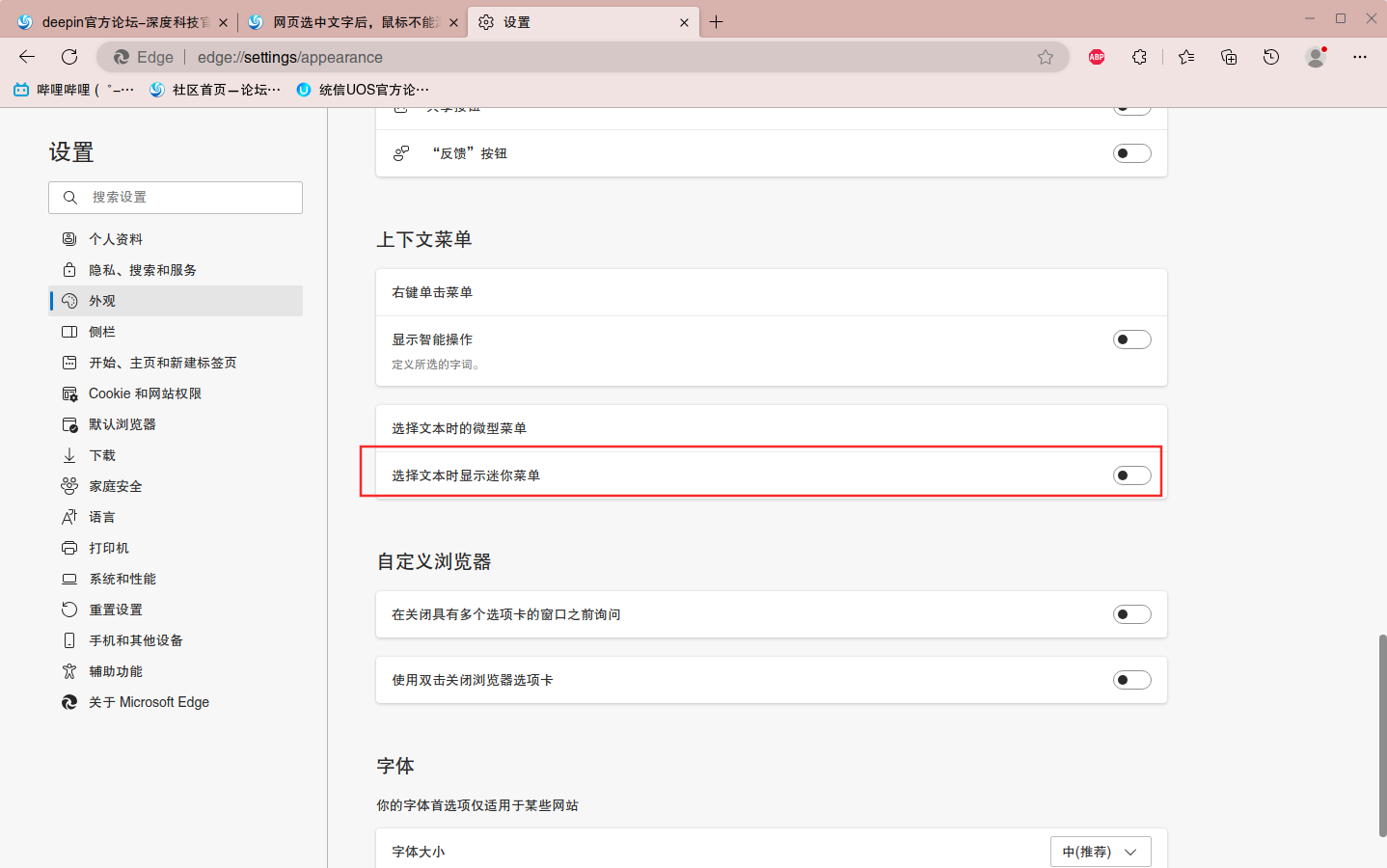Refresh the settings page
This screenshot has width=1387, height=868.
click(69, 57)
